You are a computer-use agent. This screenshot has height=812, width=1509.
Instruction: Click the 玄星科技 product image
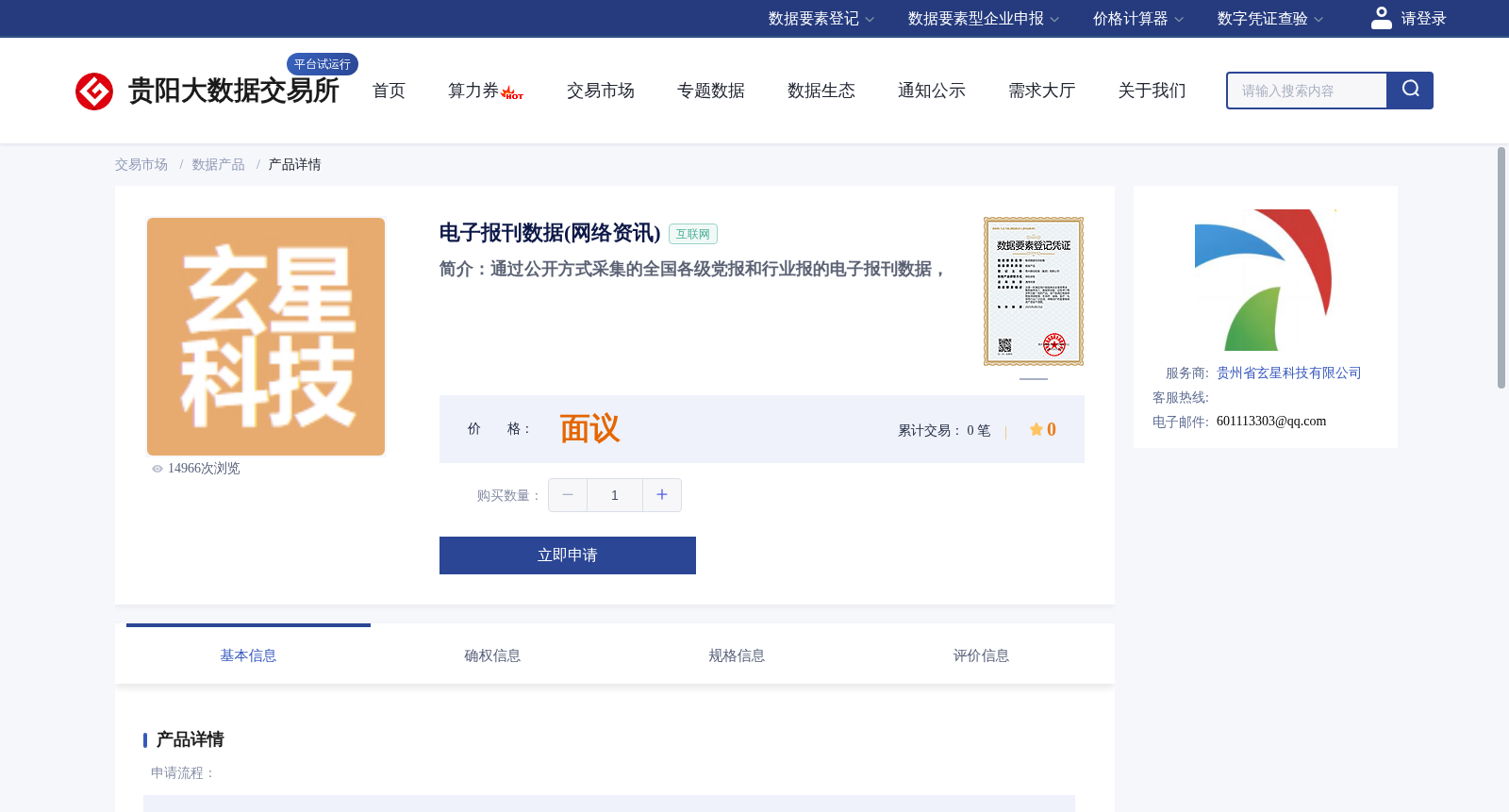point(266,337)
